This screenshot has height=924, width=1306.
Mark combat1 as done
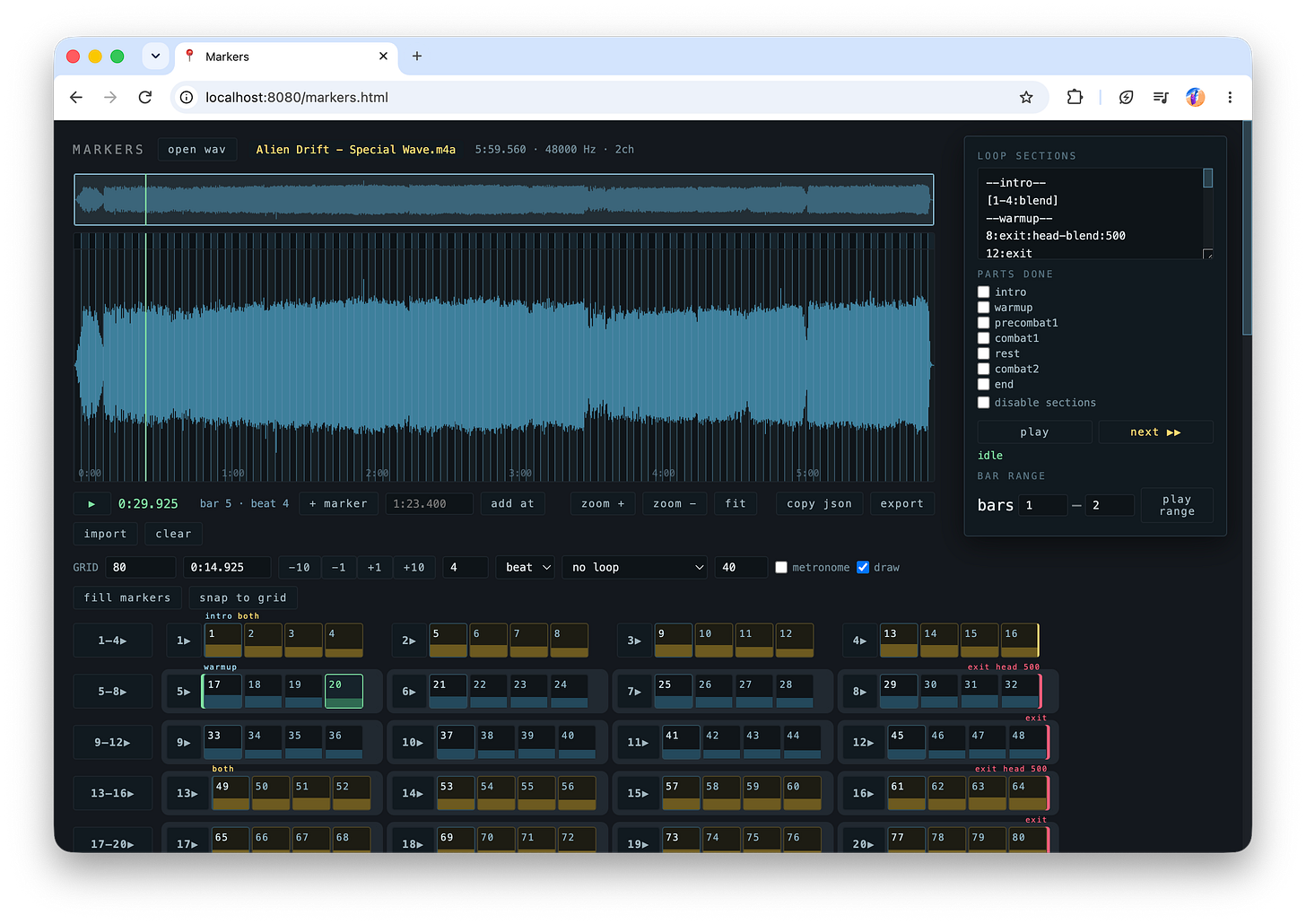(x=984, y=338)
